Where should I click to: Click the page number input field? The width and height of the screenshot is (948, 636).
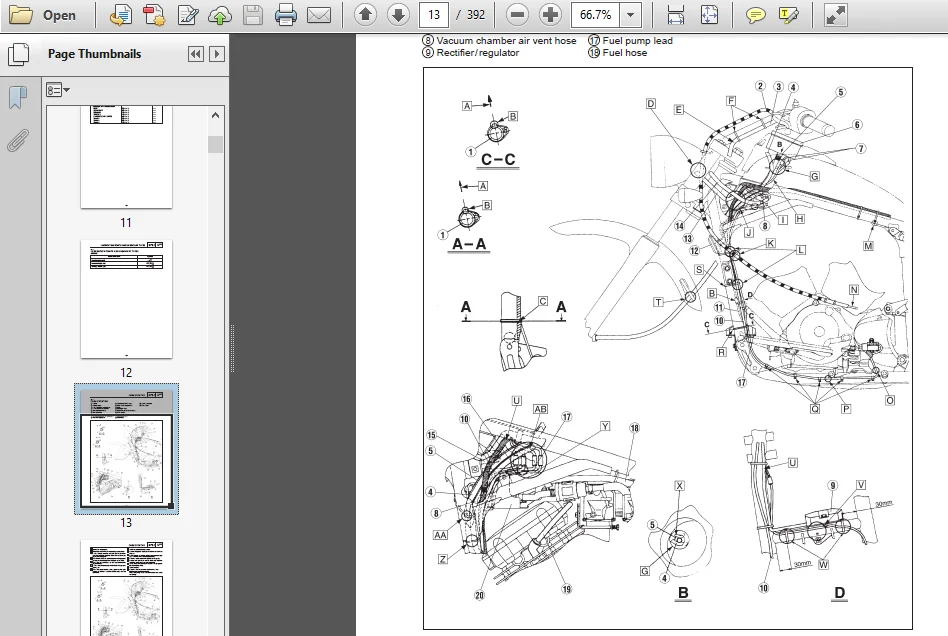[433, 15]
